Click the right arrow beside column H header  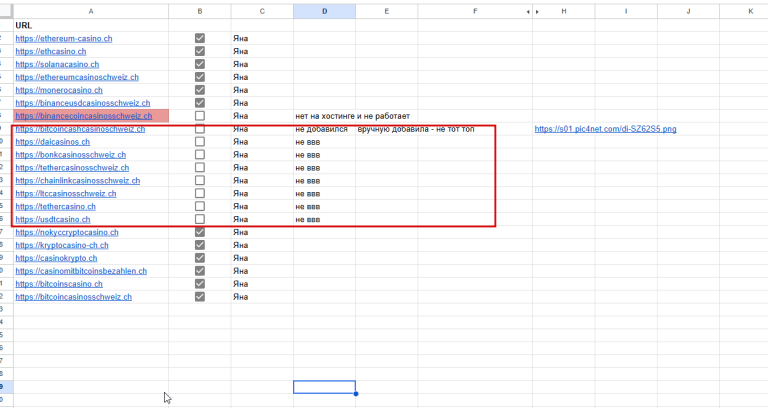pos(537,11)
